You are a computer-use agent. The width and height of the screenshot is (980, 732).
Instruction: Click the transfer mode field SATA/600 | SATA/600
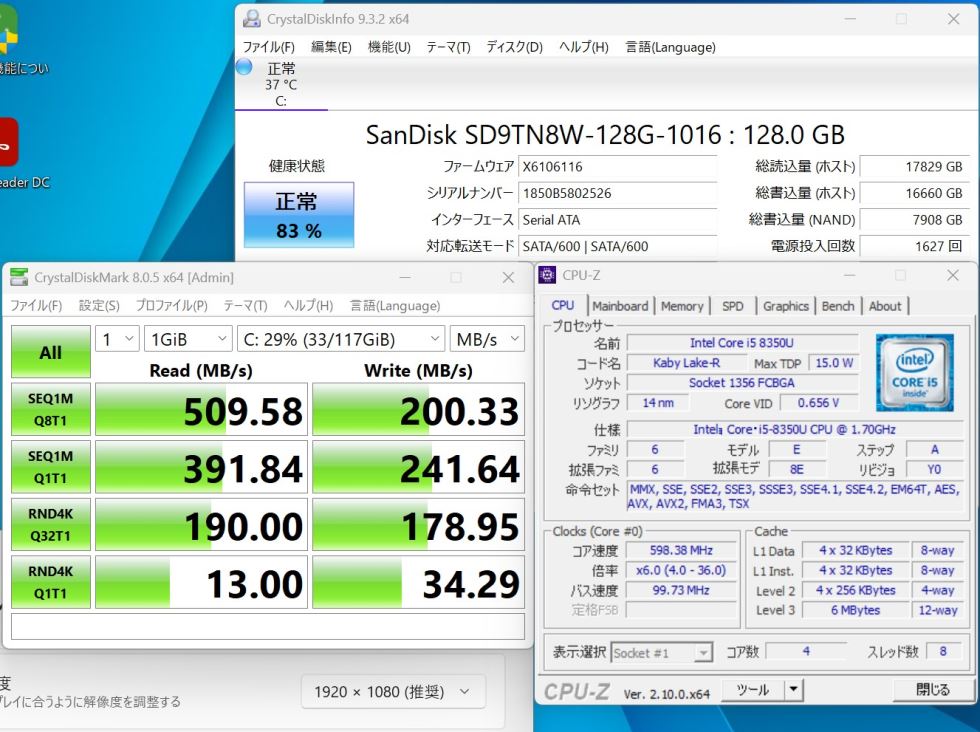pyautogui.click(x=618, y=246)
